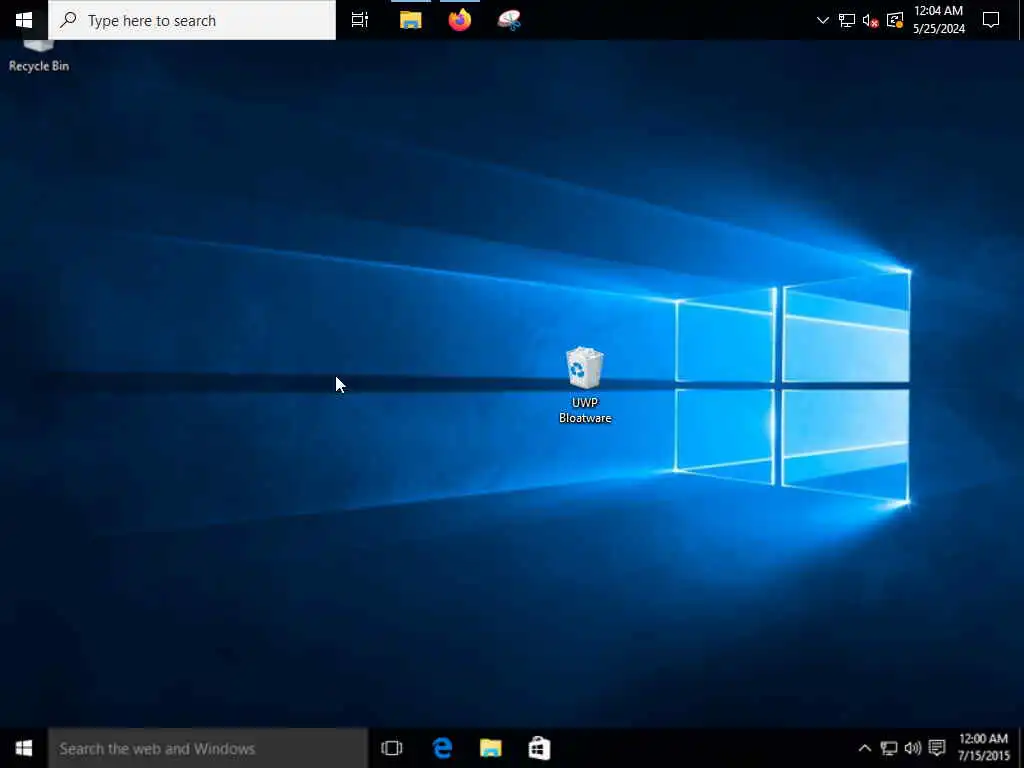Screen dimensions: 1024x768
Task: Click the 'Type here to search' box
Action: (x=192, y=20)
